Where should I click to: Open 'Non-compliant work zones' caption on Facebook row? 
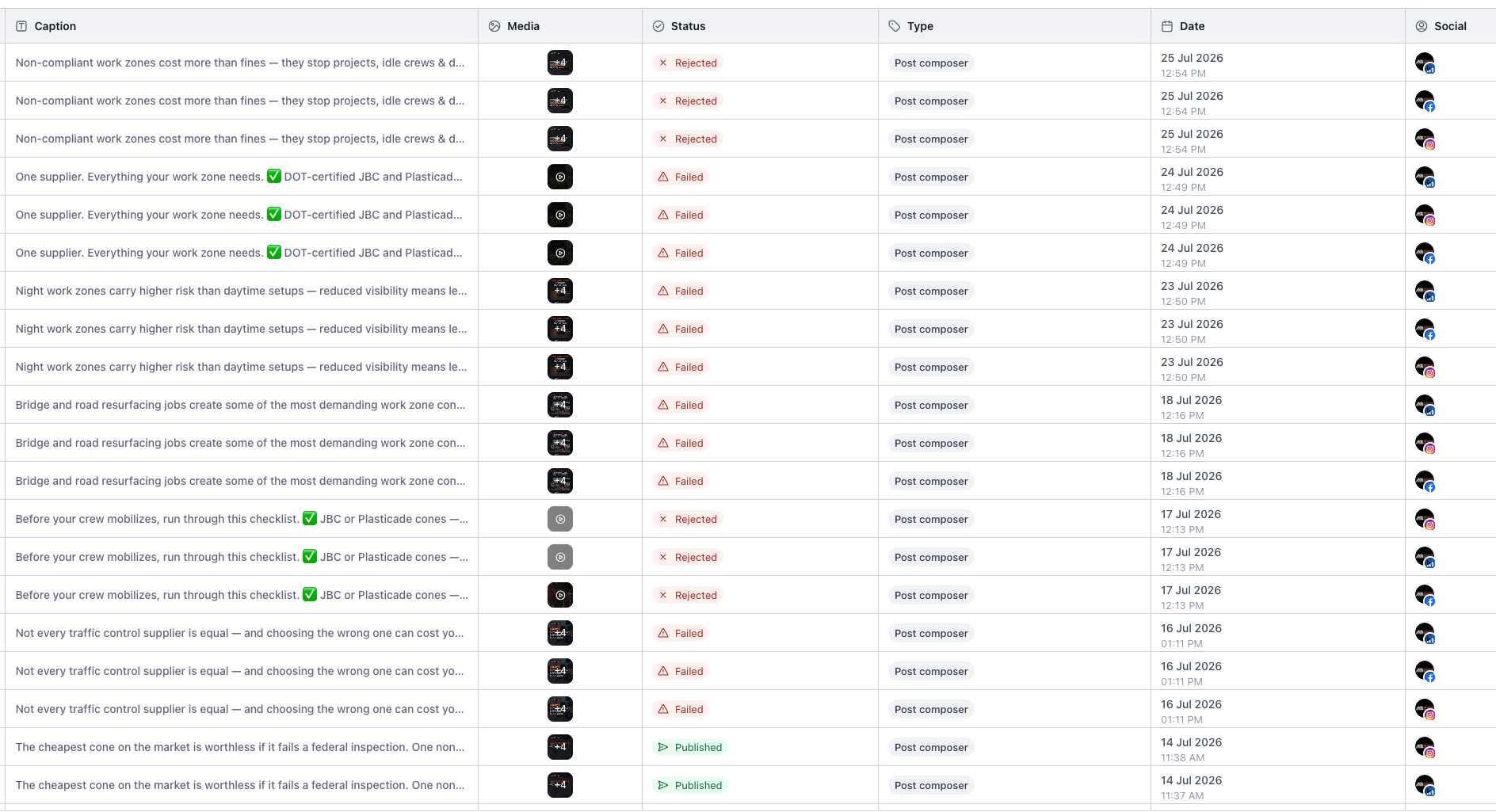[x=240, y=101]
